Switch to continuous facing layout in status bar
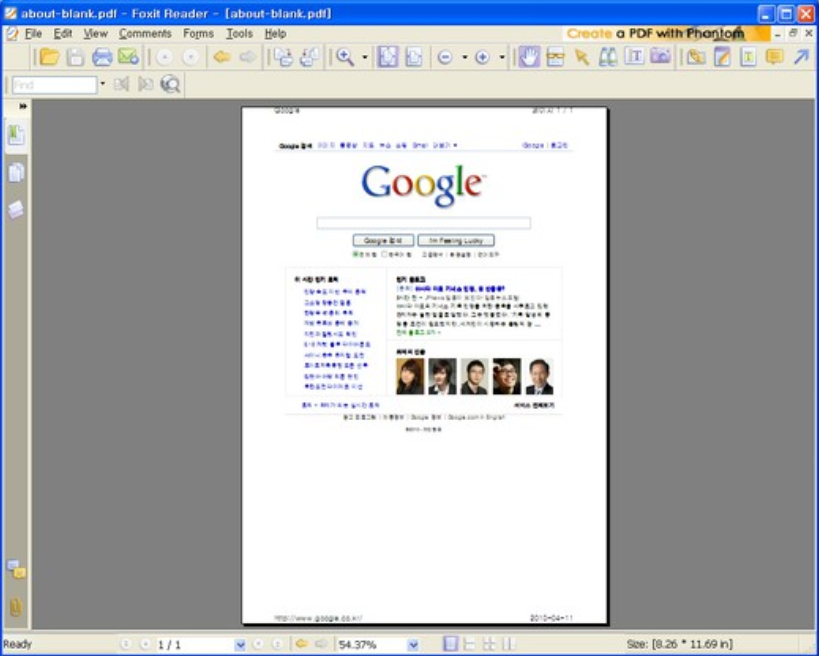The width and height of the screenshot is (819, 656). click(508, 644)
